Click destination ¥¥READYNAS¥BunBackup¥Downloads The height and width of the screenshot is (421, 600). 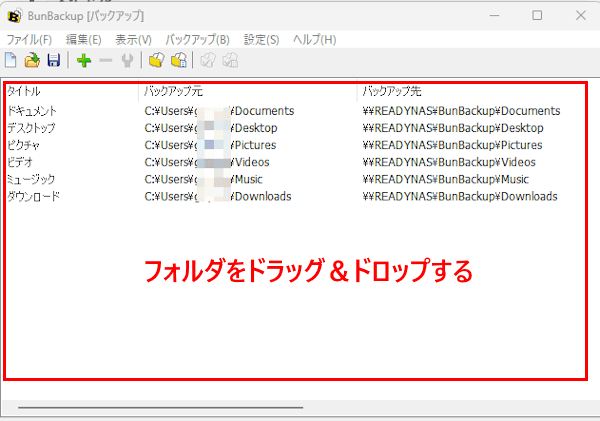[x=460, y=196]
